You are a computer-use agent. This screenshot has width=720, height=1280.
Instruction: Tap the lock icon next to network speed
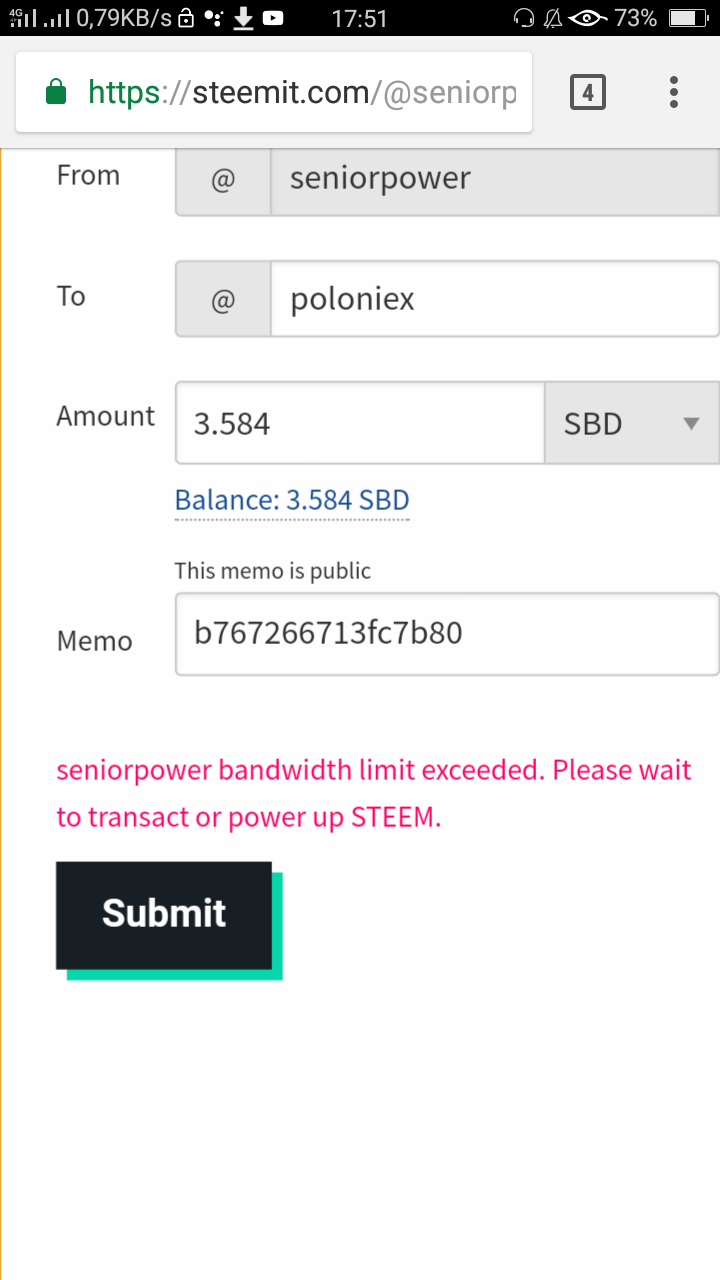click(186, 18)
